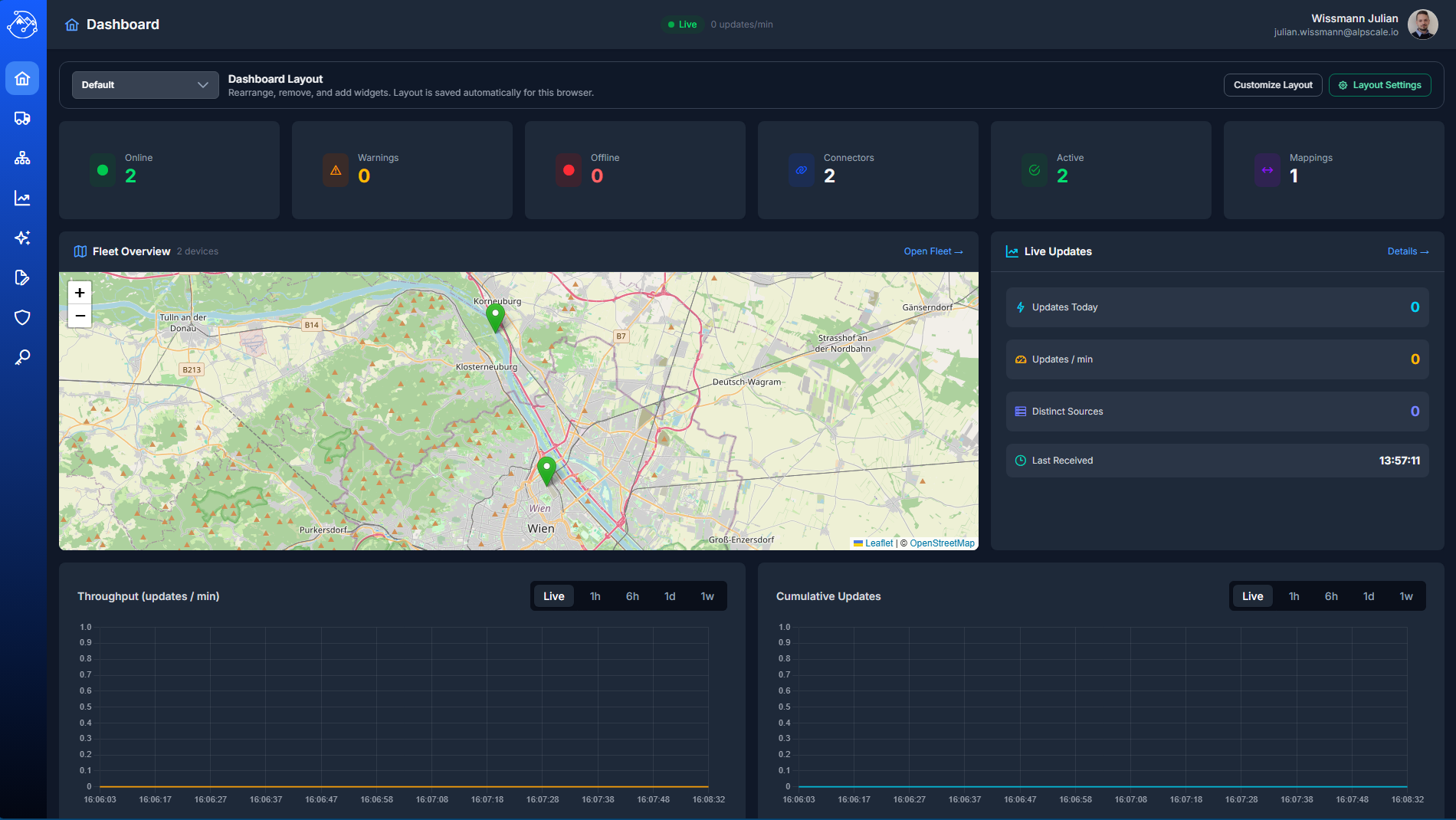Select 1h range on Cumulative Updates chart

point(1294,596)
